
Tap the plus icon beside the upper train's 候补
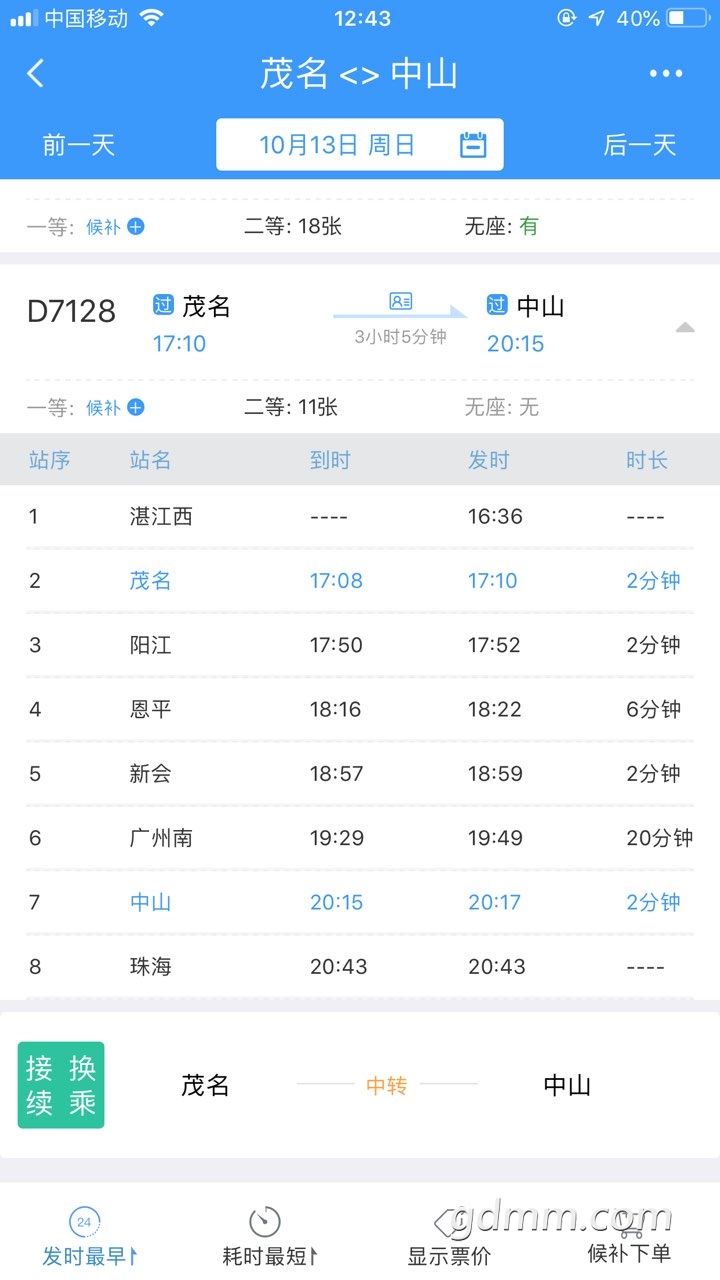136,227
